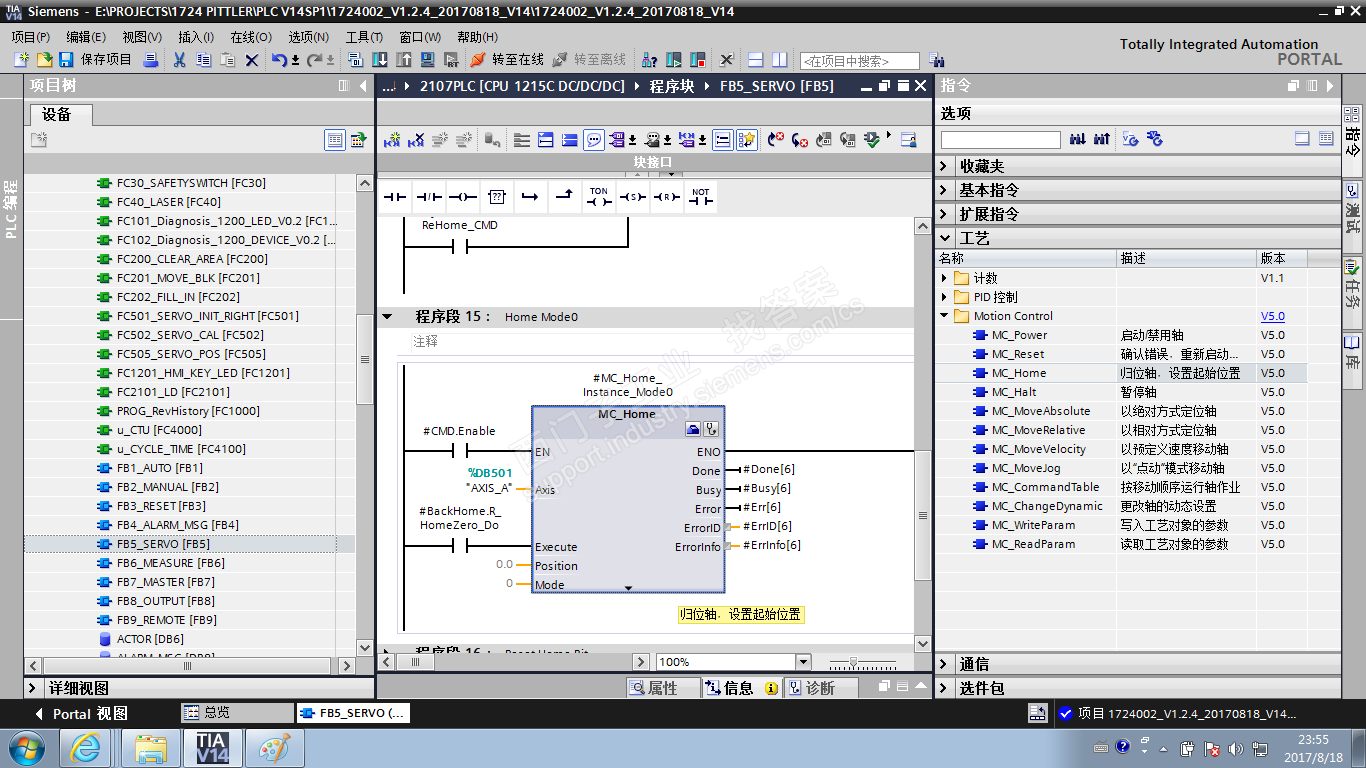Open the 工具(T) menu
The width and height of the screenshot is (1366, 768).
[364, 37]
